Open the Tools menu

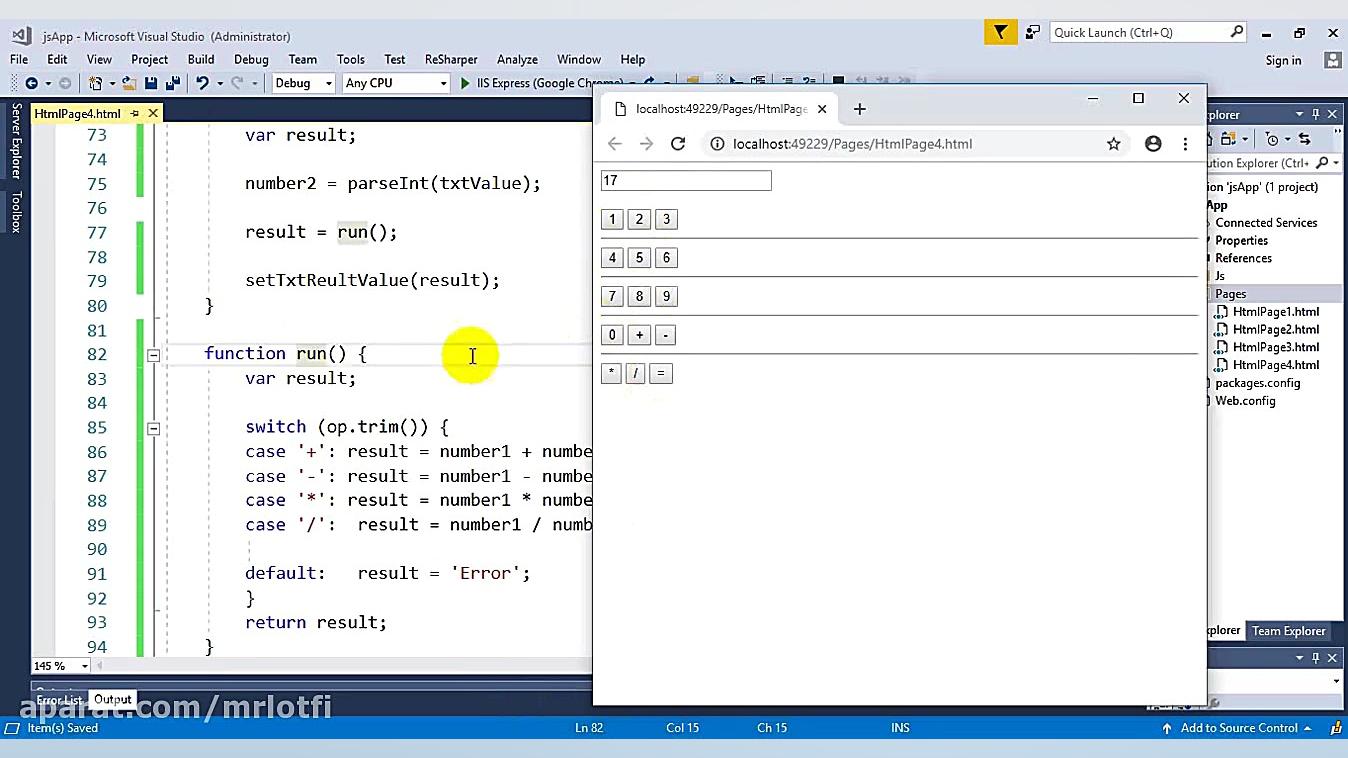click(x=350, y=59)
